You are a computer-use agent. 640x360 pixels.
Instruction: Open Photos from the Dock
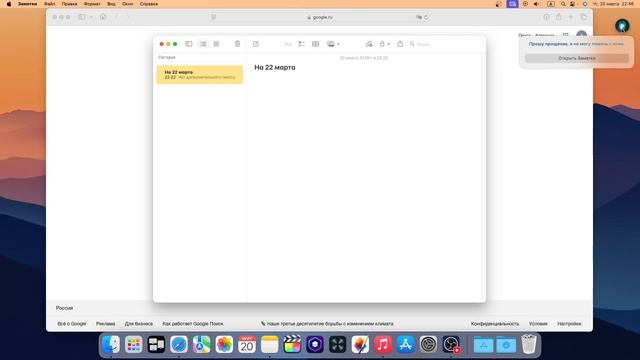pyautogui.click(x=224, y=344)
